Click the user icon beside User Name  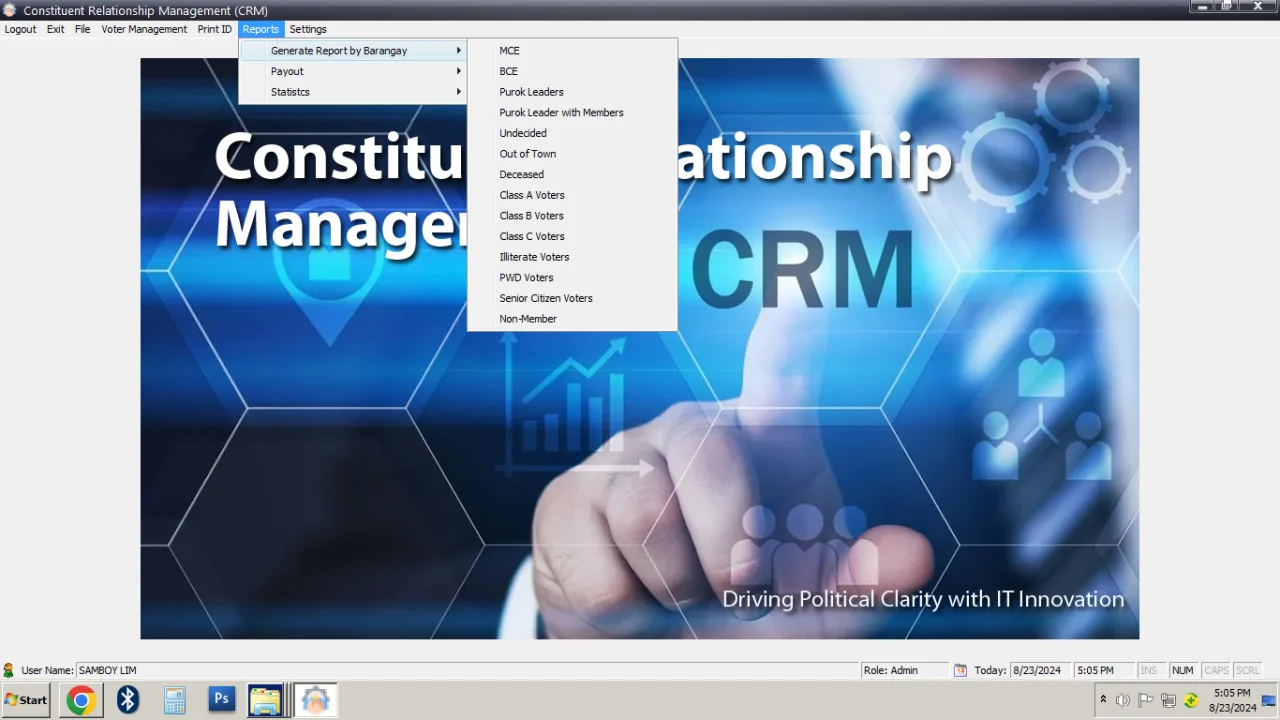[9, 670]
